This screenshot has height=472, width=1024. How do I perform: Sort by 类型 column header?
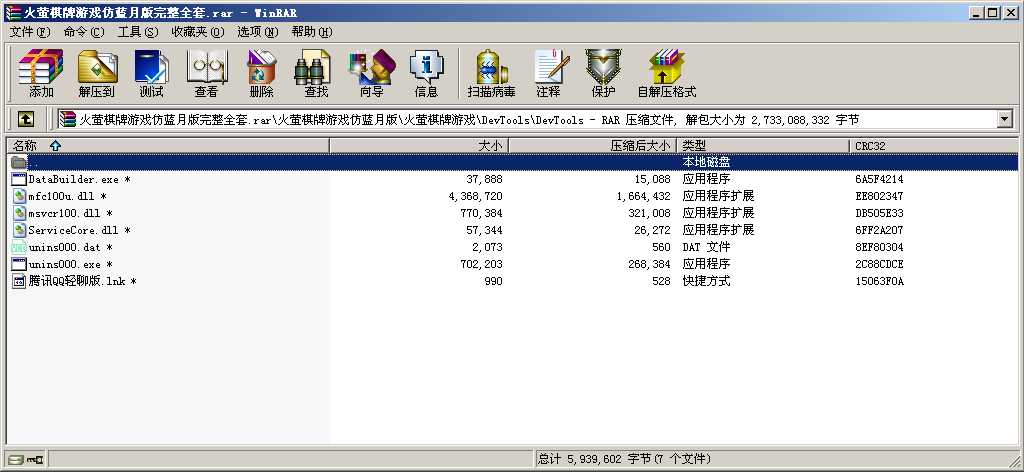coord(764,146)
